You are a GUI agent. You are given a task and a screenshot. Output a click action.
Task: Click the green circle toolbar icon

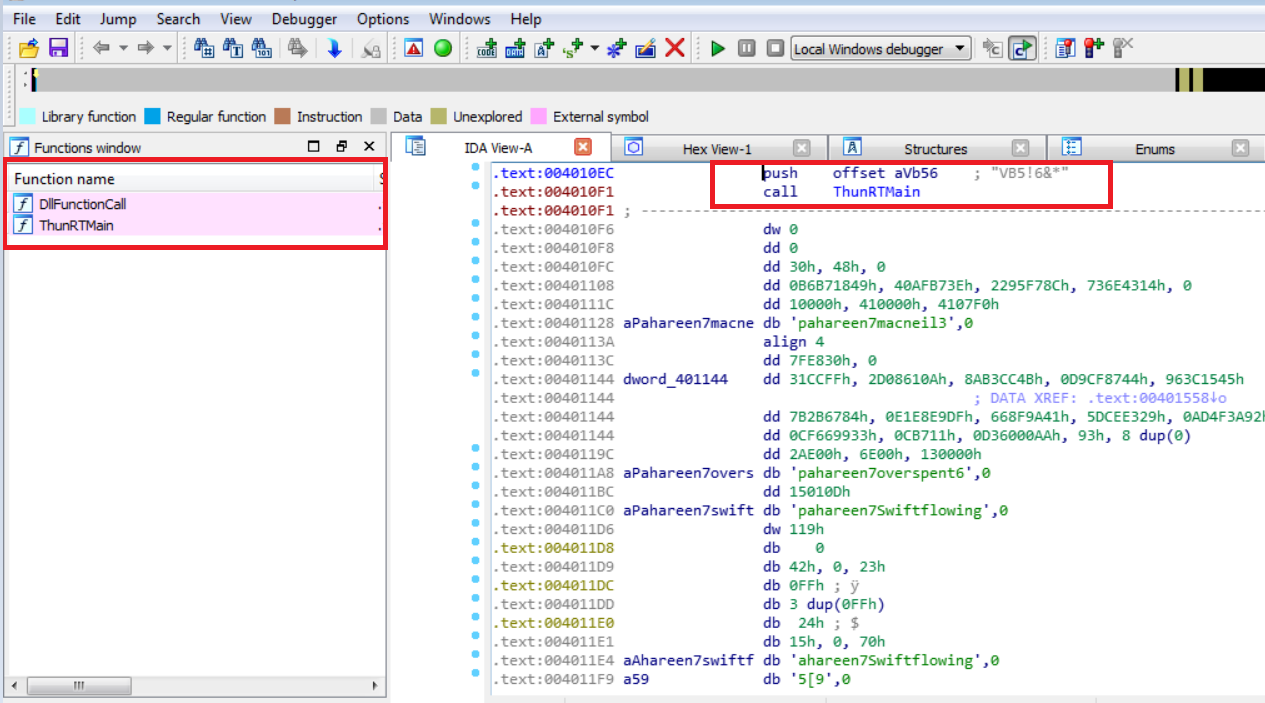pyautogui.click(x=442, y=48)
